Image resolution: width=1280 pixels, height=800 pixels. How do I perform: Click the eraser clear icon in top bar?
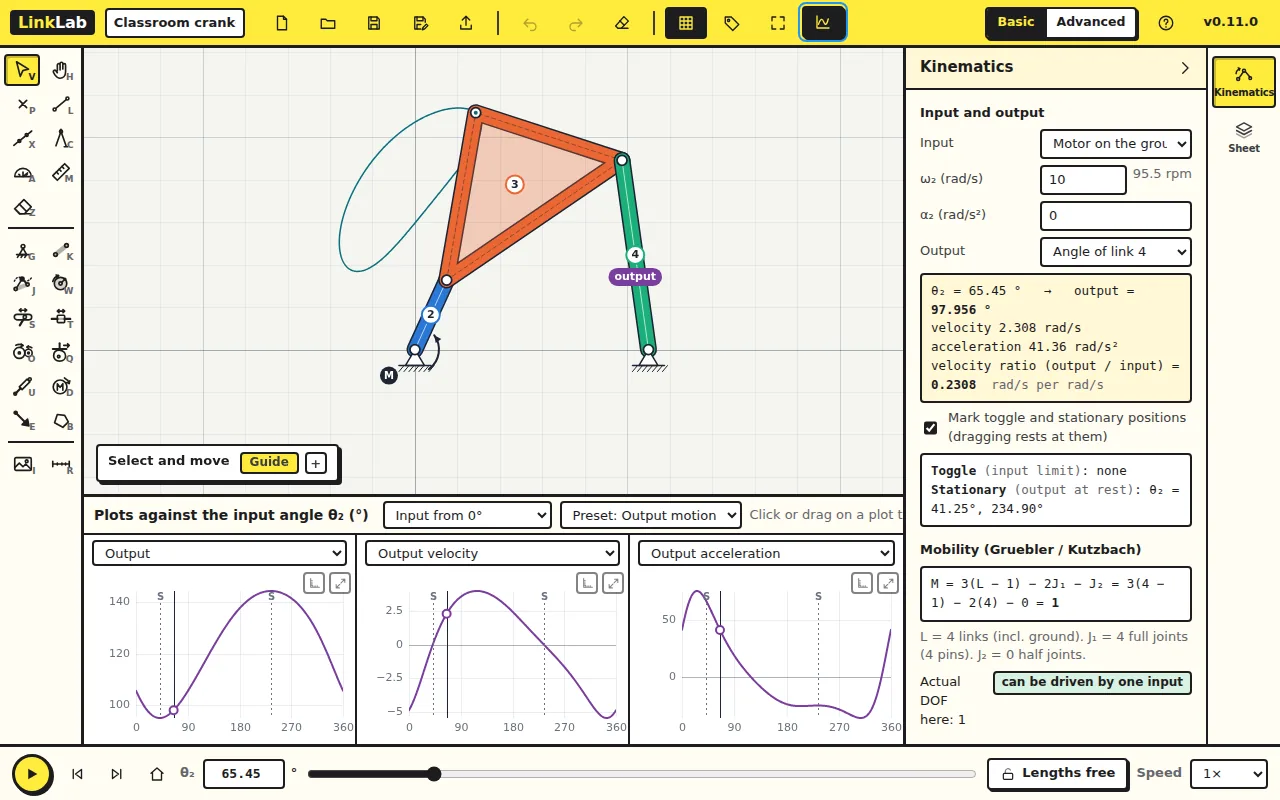pos(622,23)
